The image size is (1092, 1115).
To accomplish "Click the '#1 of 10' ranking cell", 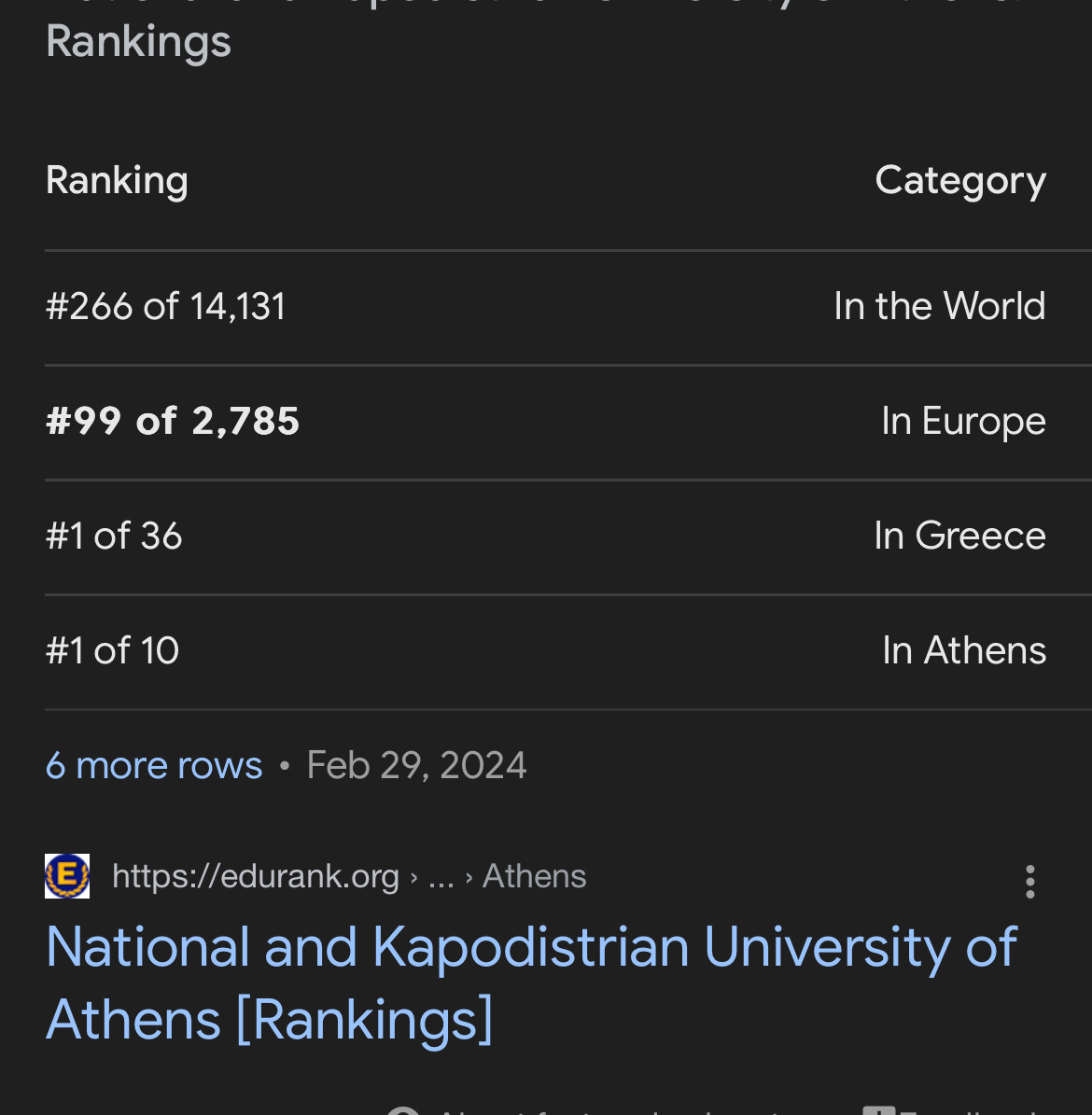I will 112,650.
